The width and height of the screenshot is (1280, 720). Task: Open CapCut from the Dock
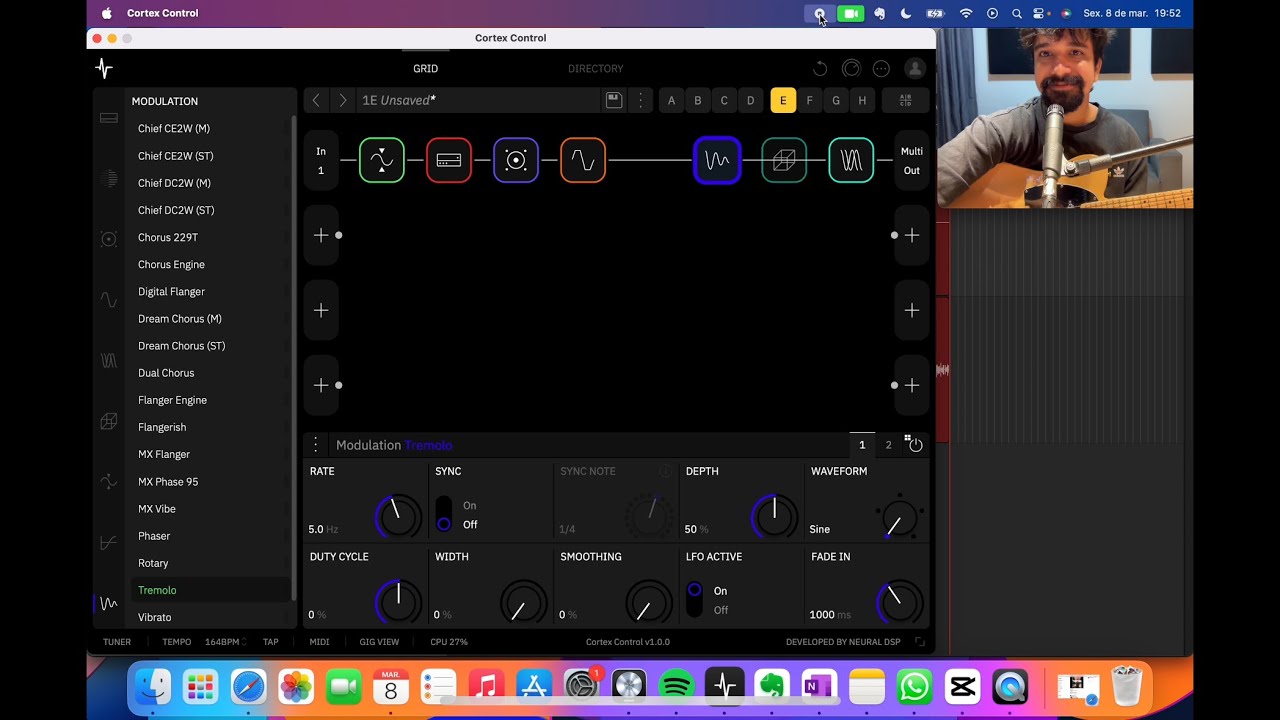[962, 687]
